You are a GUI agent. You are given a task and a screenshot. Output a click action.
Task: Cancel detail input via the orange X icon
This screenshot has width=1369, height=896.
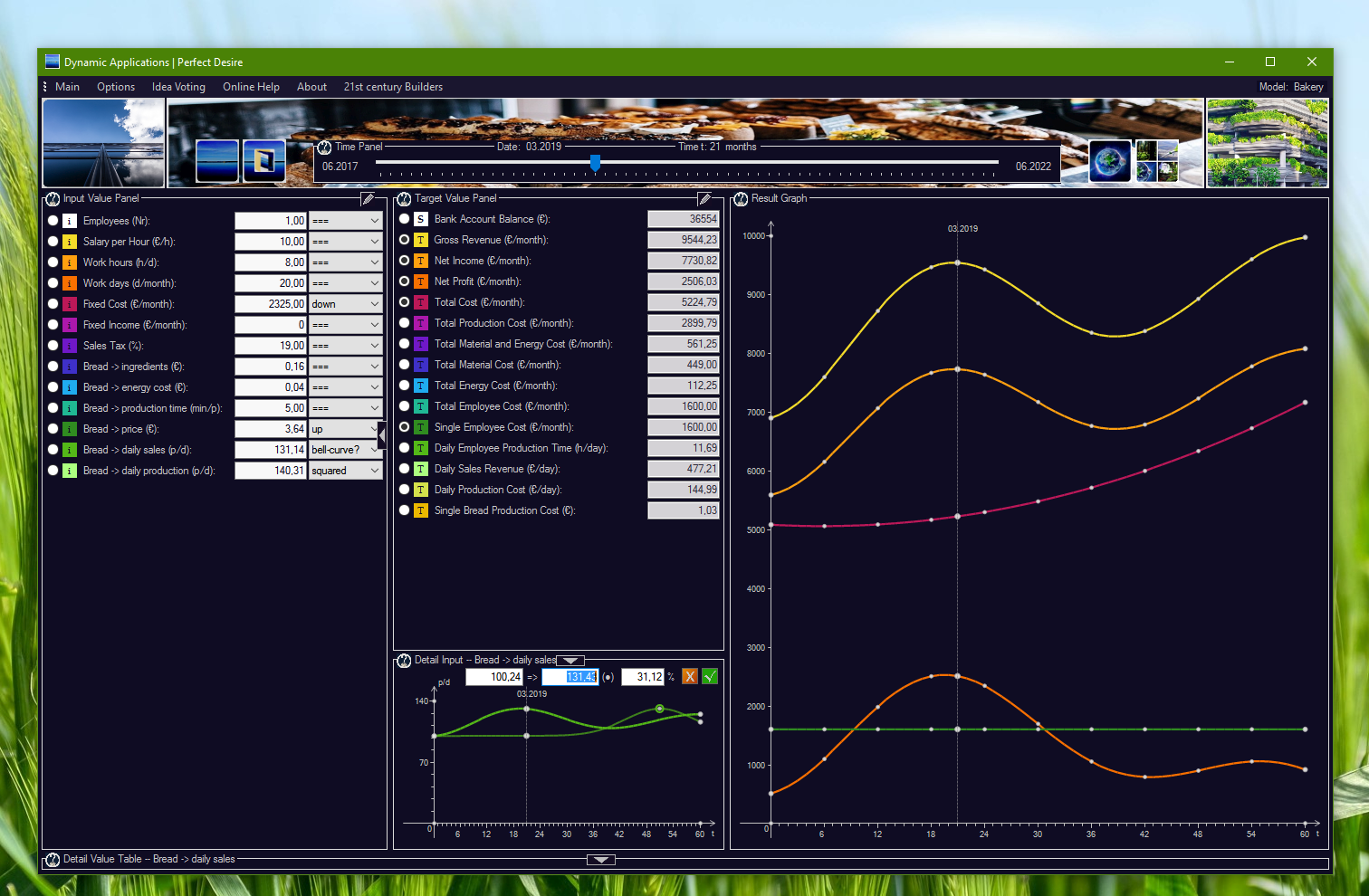point(689,676)
